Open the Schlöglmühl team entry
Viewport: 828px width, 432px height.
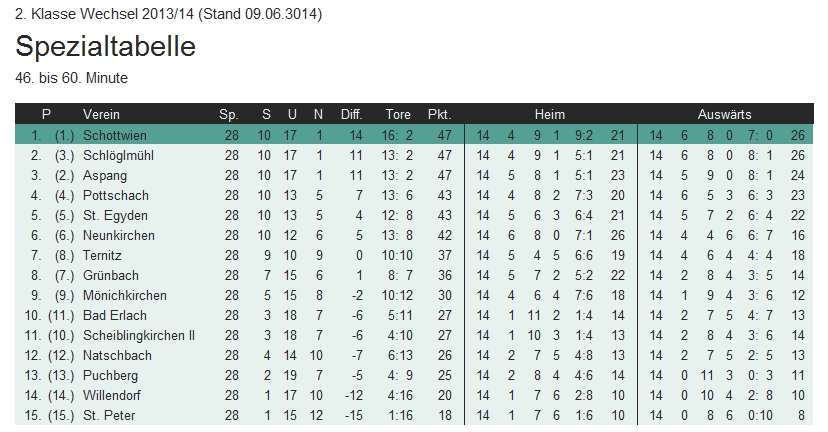(x=118, y=155)
